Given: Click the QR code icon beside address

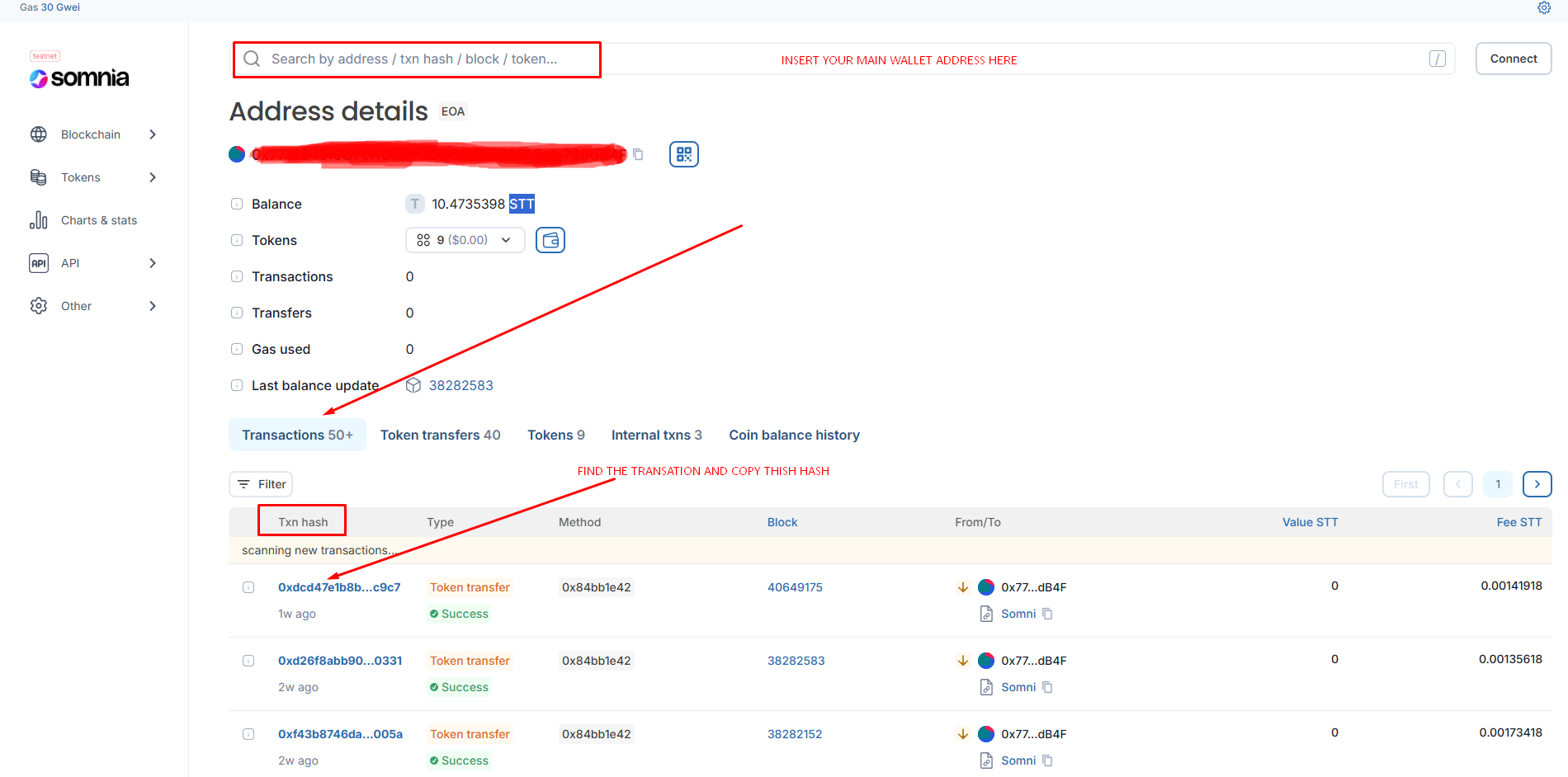Looking at the screenshot, I should click(x=683, y=154).
